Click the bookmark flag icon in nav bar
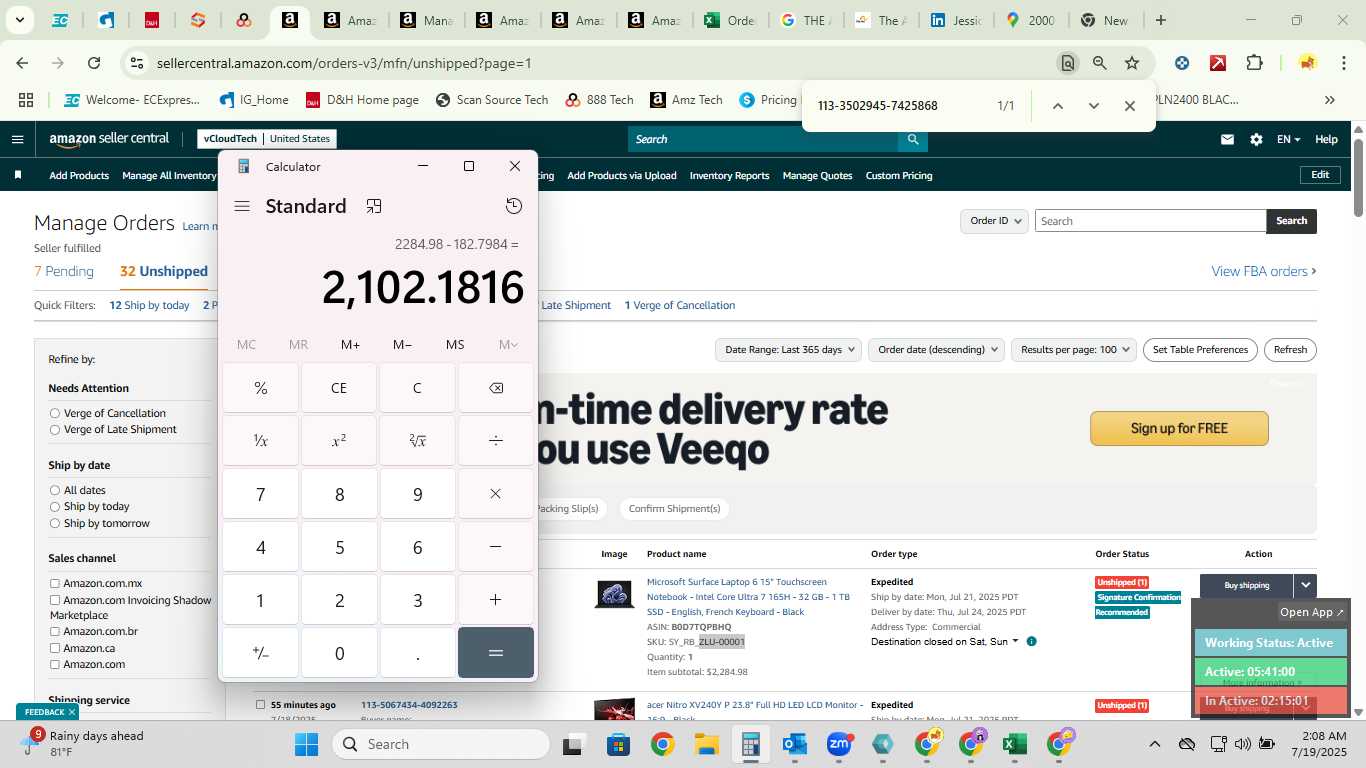The width and height of the screenshot is (1366, 768). pyautogui.click(x=18, y=175)
